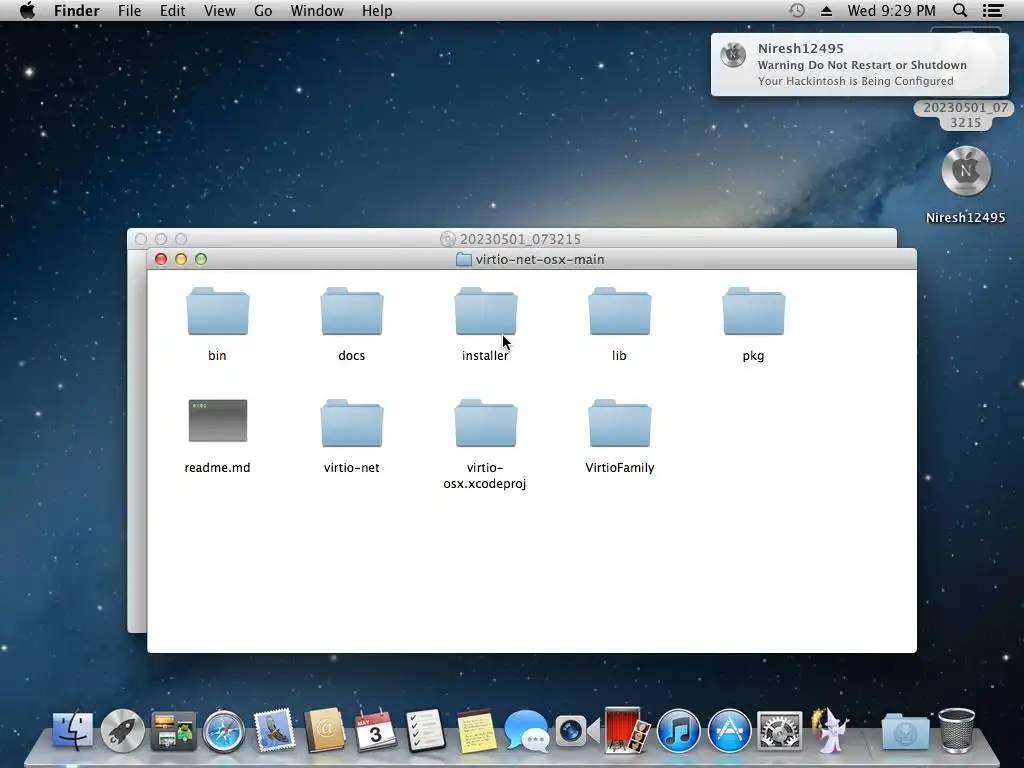Open the App Store in Dock
The width and height of the screenshot is (1024, 768).
(x=729, y=731)
